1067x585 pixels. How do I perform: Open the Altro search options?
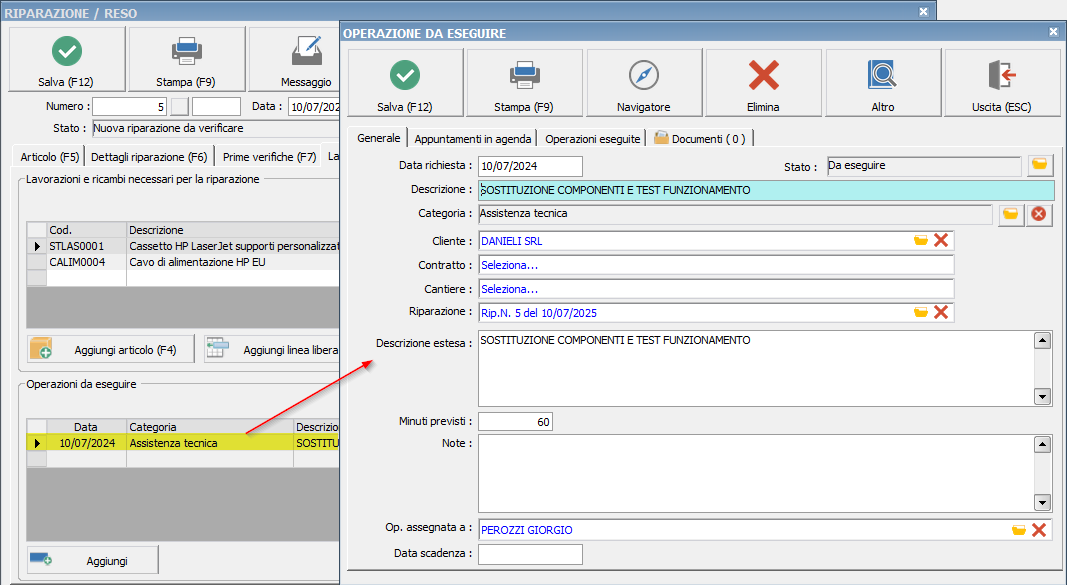882,84
